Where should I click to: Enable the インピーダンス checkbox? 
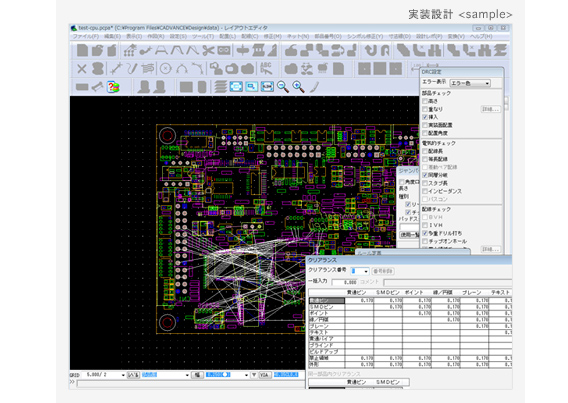pyautogui.click(x=425, y=191)
